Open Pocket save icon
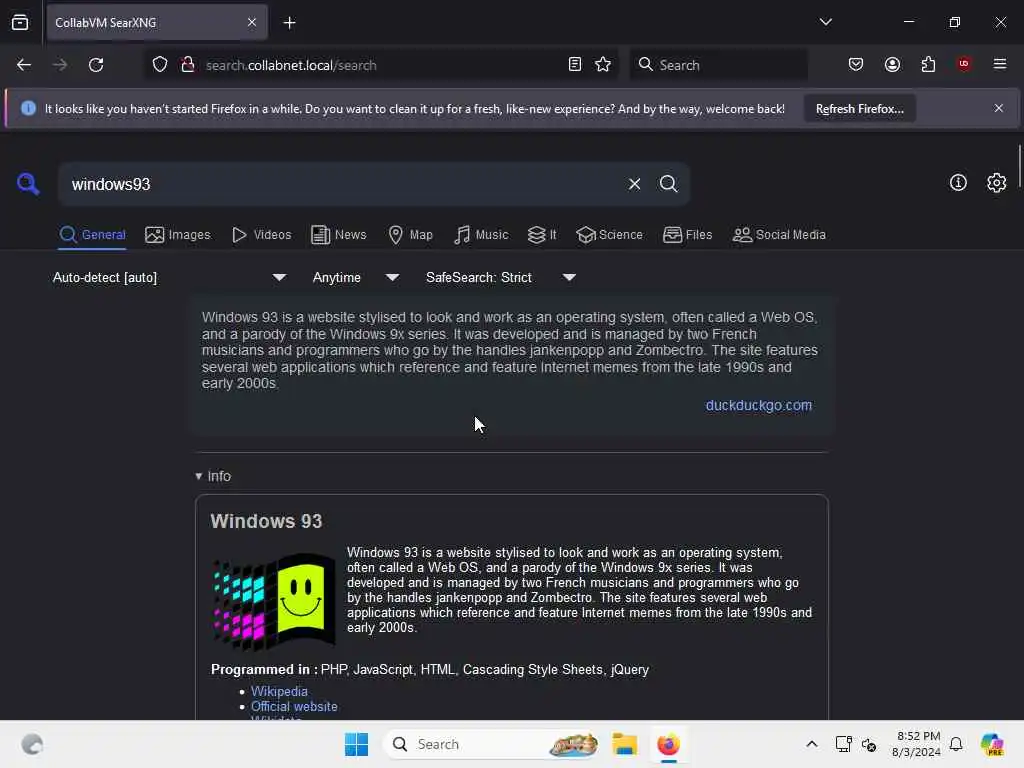The height and width of the screenshot is (768, 1024). coord(856,64)
